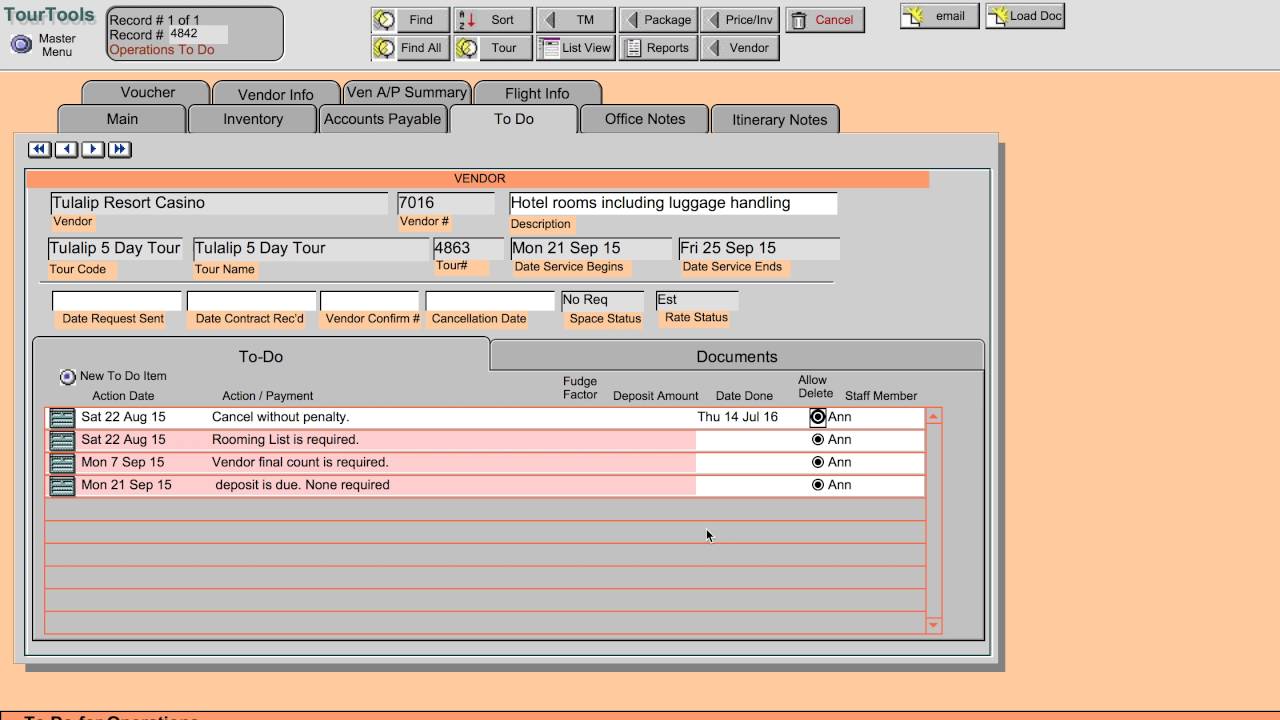The image size is (1280, 720).
Task: Open the Master Menu
Action: pos(44,45)
